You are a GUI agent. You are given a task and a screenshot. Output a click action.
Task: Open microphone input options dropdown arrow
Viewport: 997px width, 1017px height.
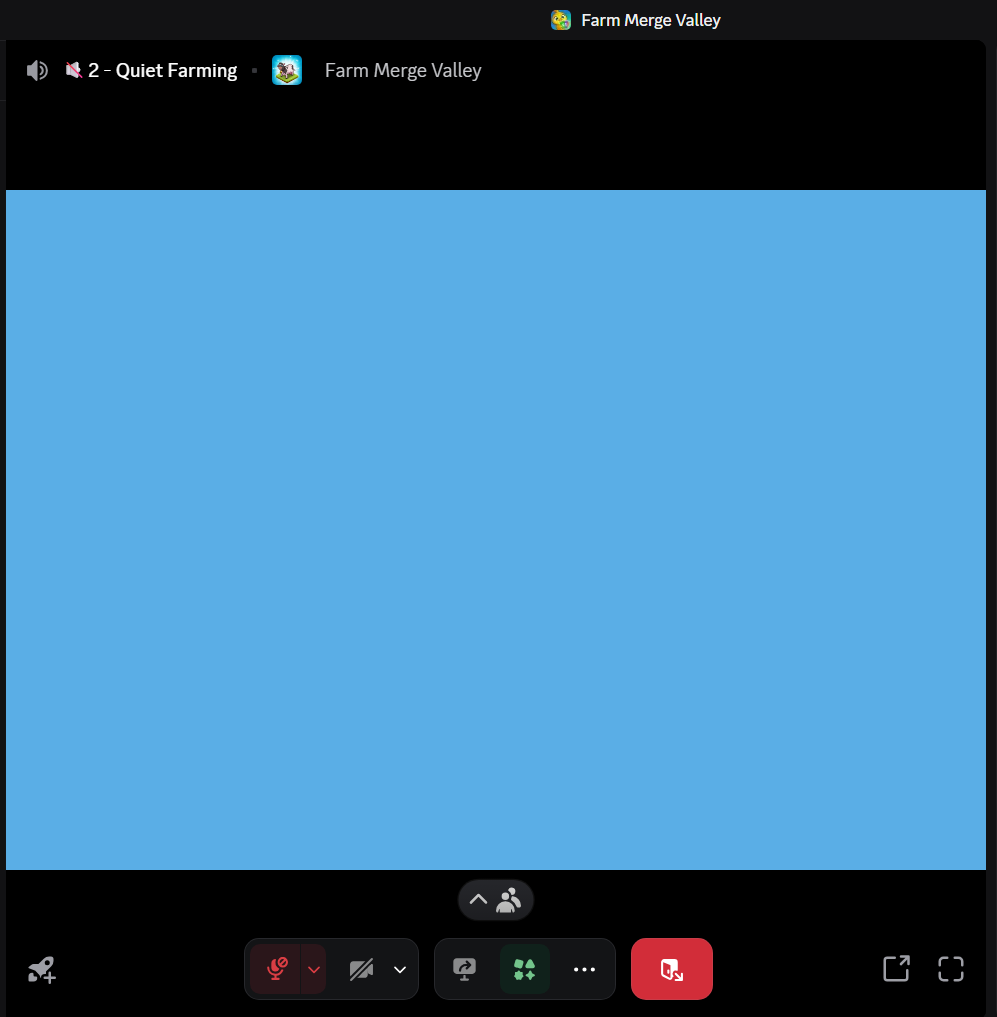[314, 969]
